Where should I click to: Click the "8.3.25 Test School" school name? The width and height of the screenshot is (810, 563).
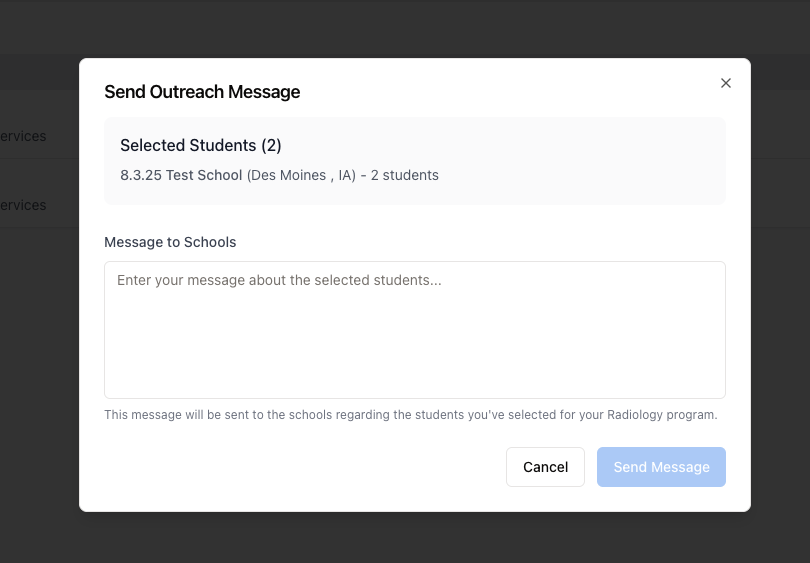181,175
